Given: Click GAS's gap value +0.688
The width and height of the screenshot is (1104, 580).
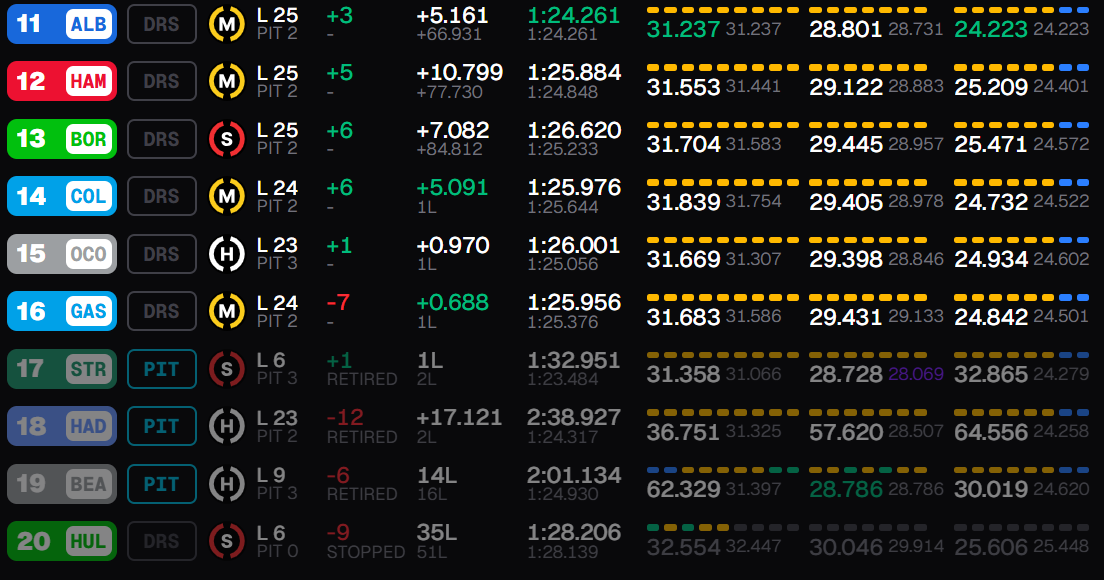Looking at the screenshot, I should [452, 303].
